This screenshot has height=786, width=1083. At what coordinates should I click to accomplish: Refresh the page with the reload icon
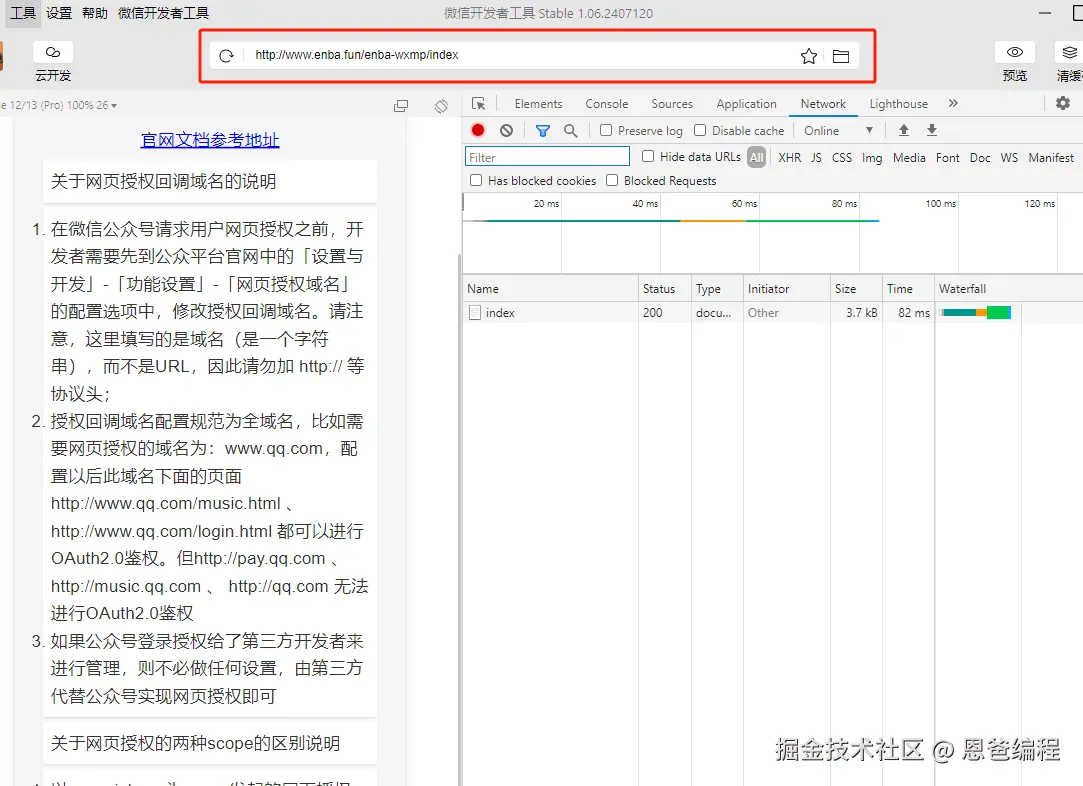tap(227, 56)
